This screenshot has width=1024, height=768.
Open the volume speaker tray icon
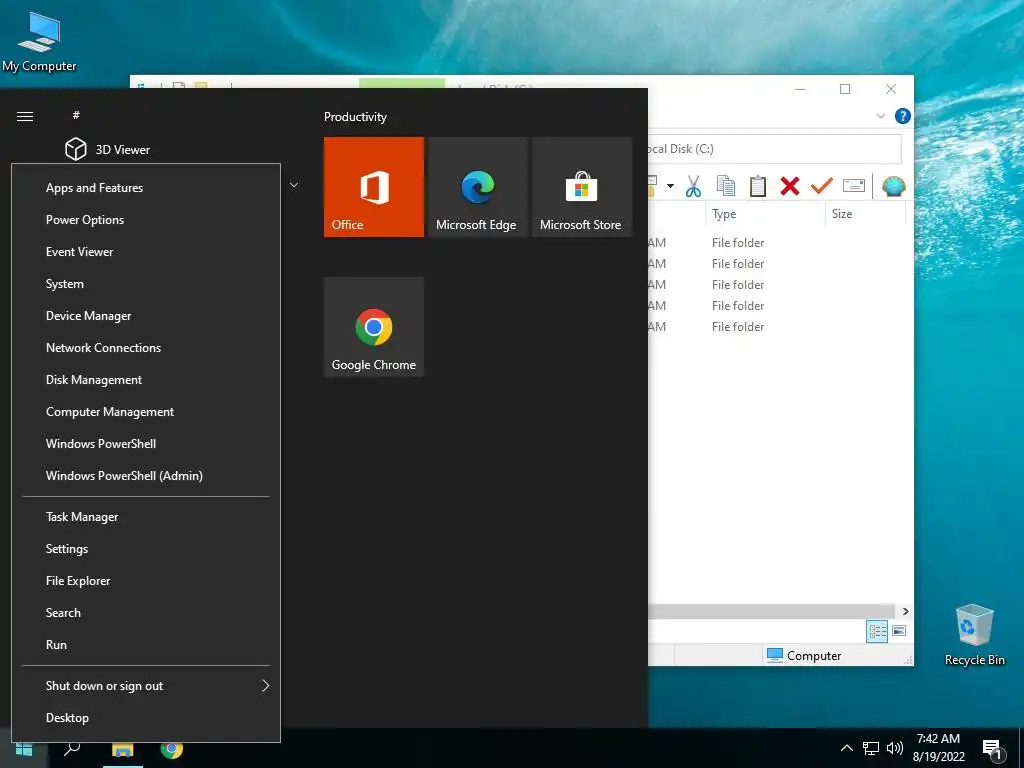(x=895, y=748)
